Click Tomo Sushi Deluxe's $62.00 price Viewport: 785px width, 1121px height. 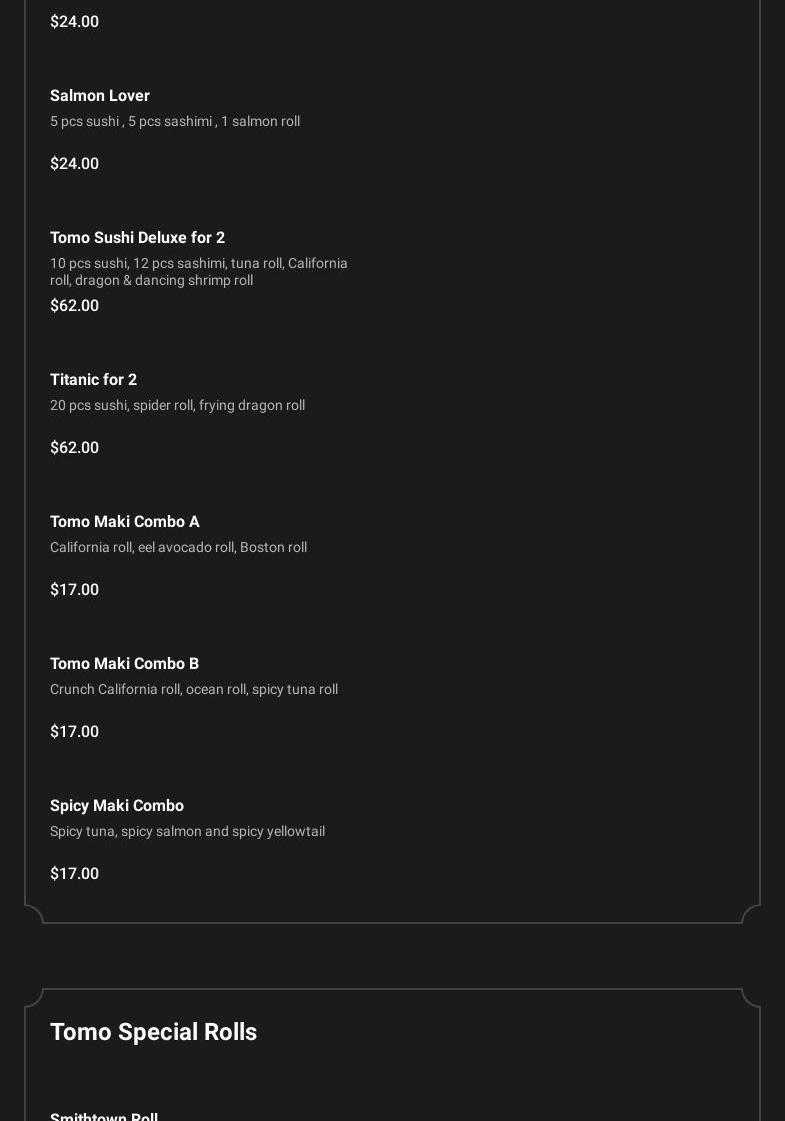pyautogui.click(x=75, y=306)
